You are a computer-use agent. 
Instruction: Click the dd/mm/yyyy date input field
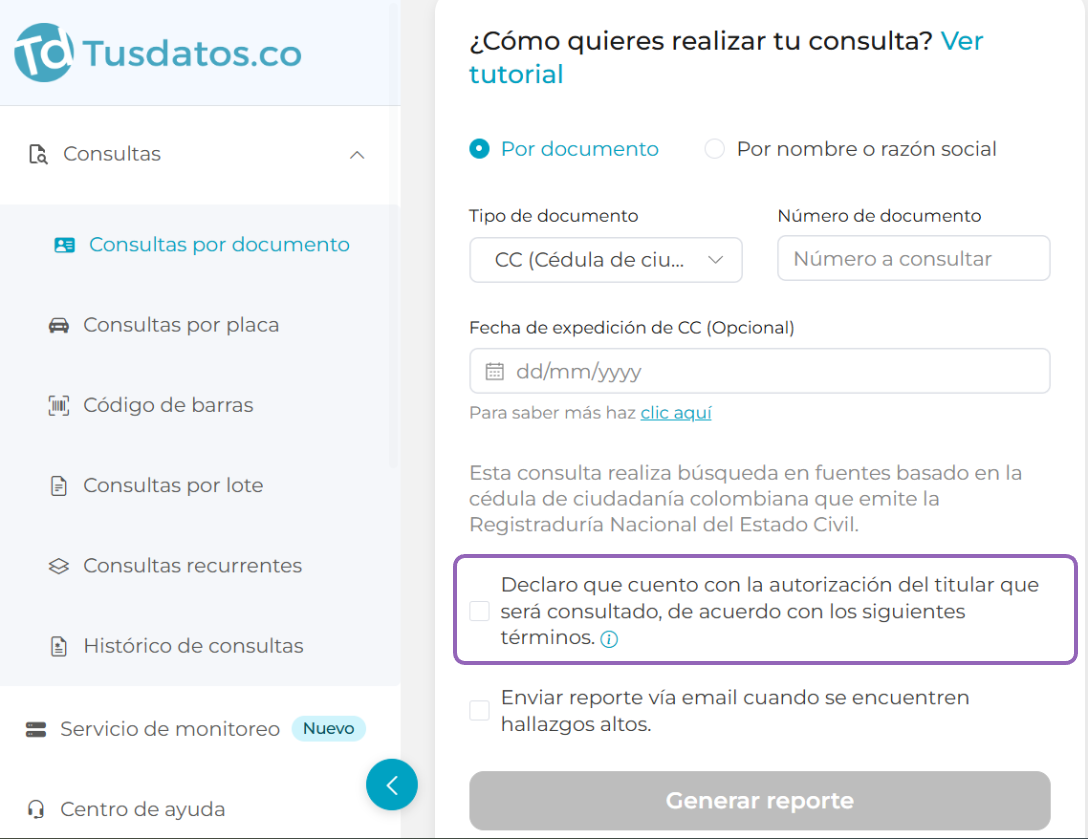point(760,371)
